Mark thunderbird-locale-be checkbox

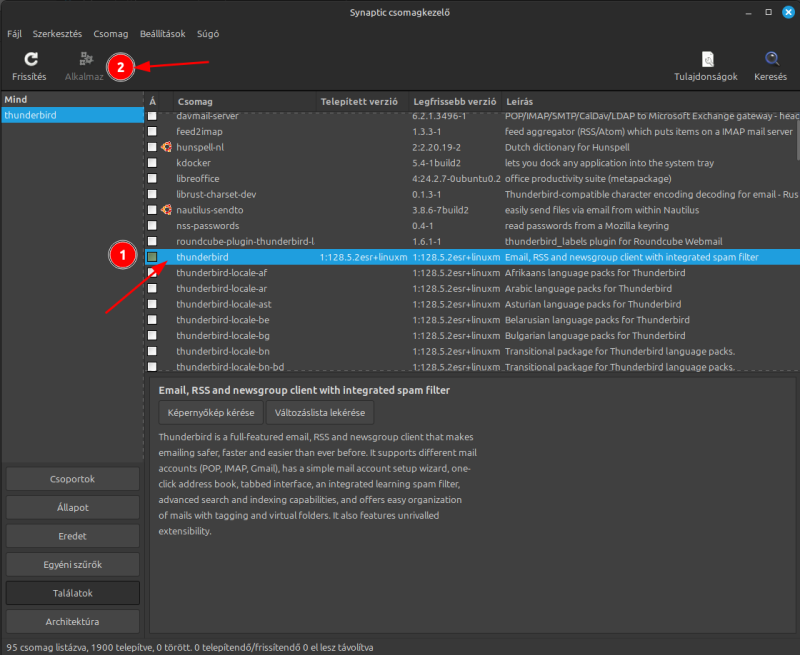[152, 320]
